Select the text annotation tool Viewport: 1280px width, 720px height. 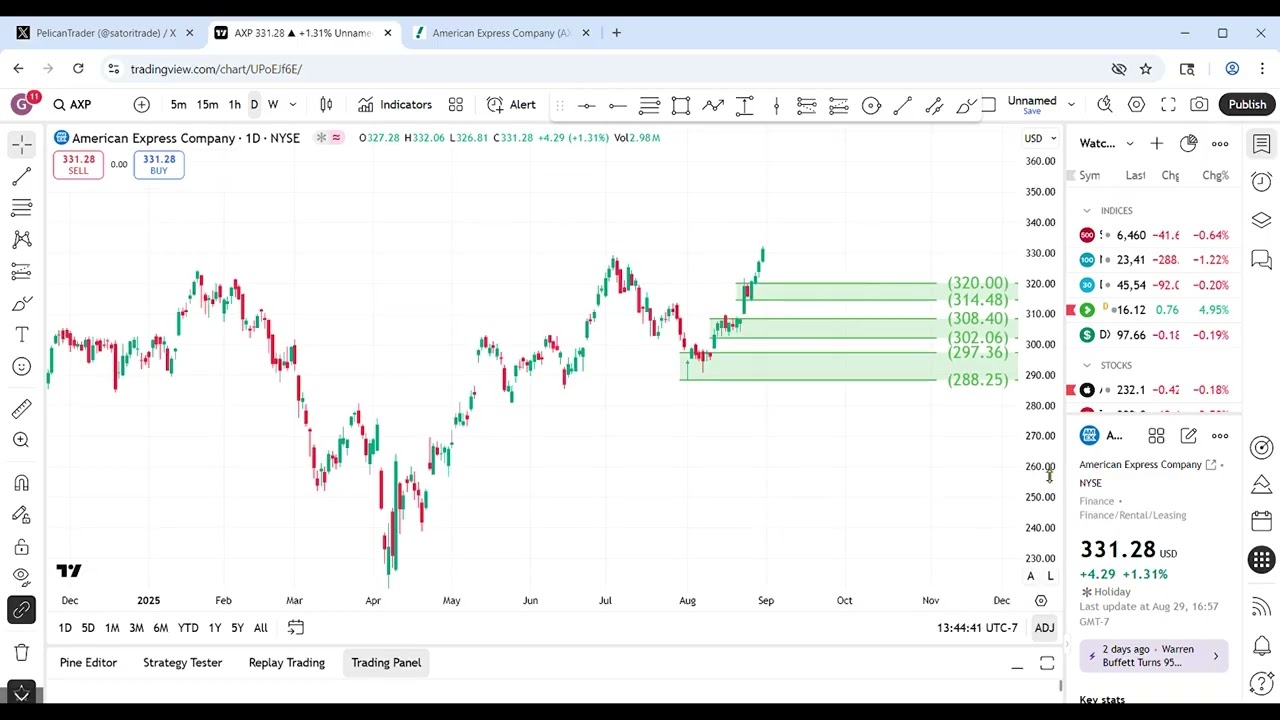(x=21, y=334)
